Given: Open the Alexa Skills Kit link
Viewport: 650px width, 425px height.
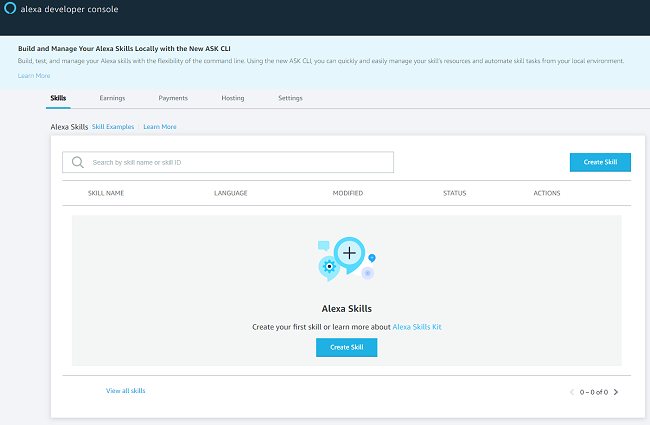Looking at the screenshot, I should pos(417,327).
